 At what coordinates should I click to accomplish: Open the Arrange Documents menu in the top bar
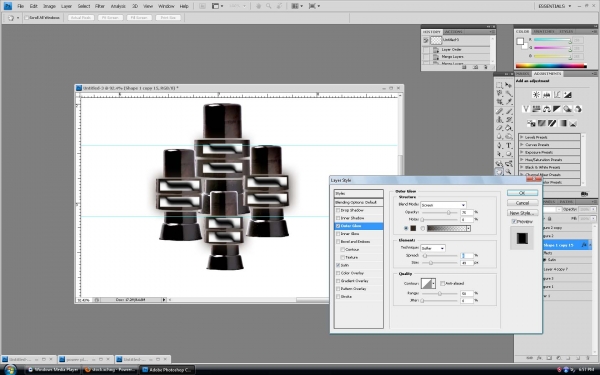click(297, 6)
